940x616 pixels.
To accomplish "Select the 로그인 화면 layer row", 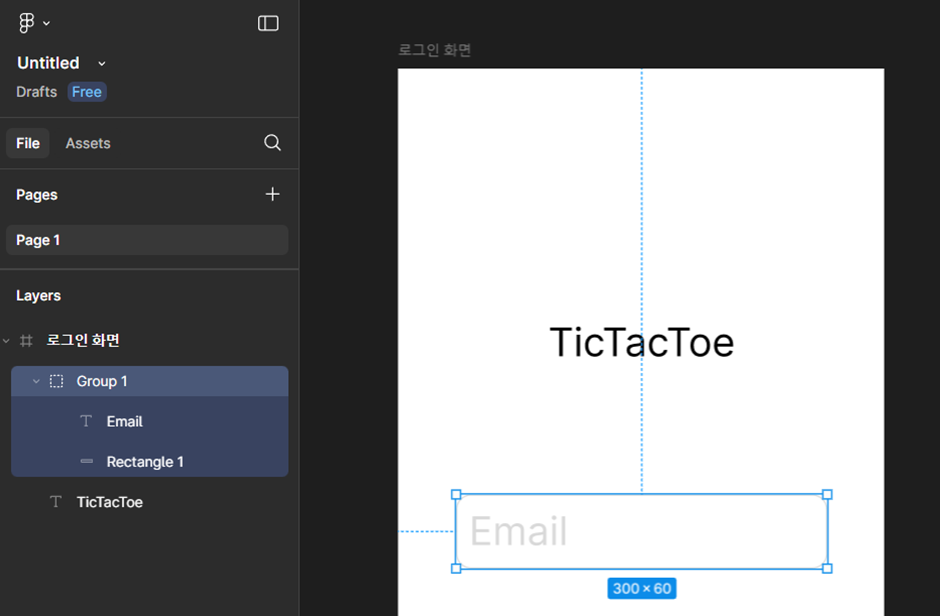I will click(147, 340).
